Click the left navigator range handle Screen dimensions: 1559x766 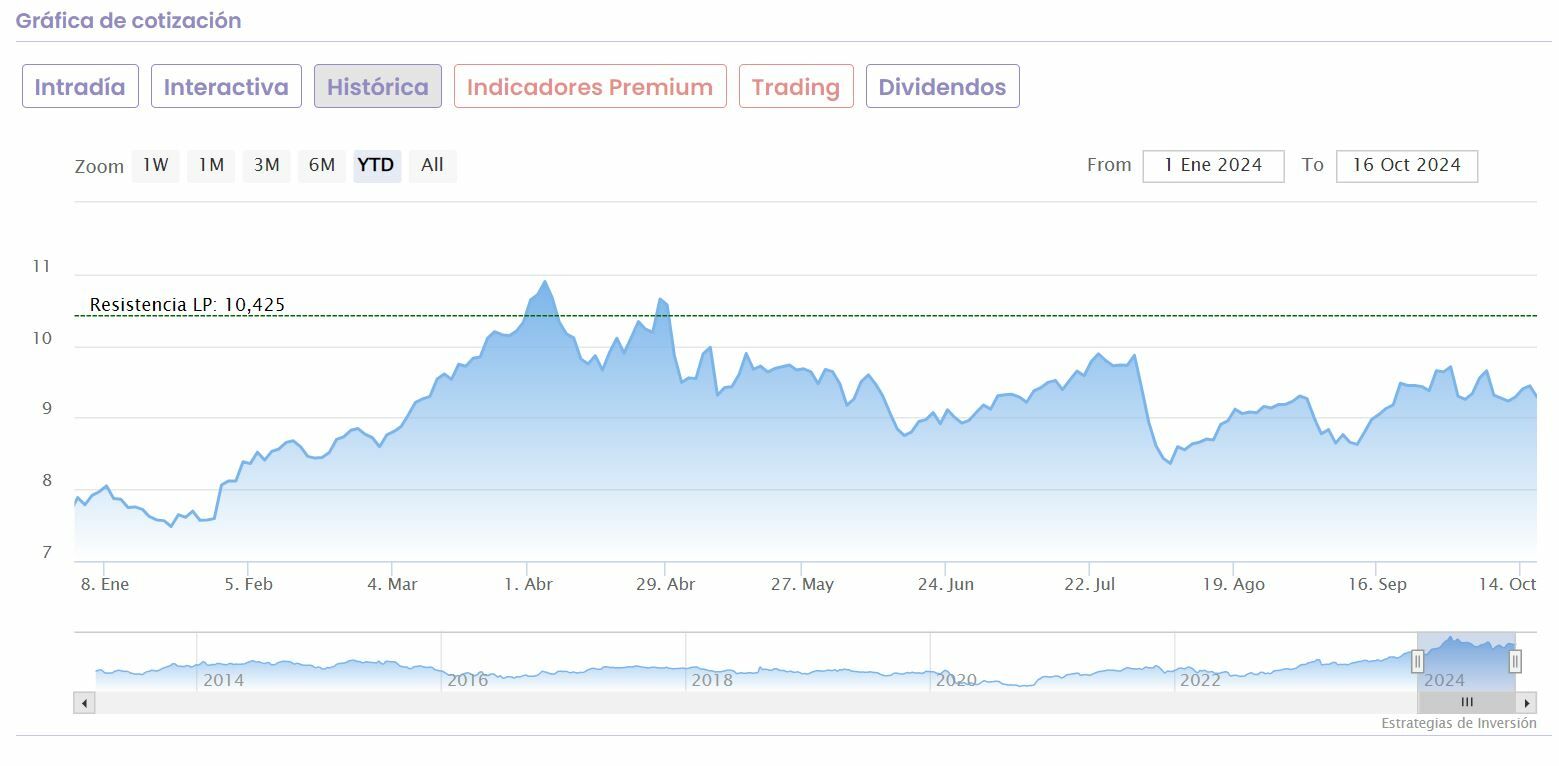1417,661
